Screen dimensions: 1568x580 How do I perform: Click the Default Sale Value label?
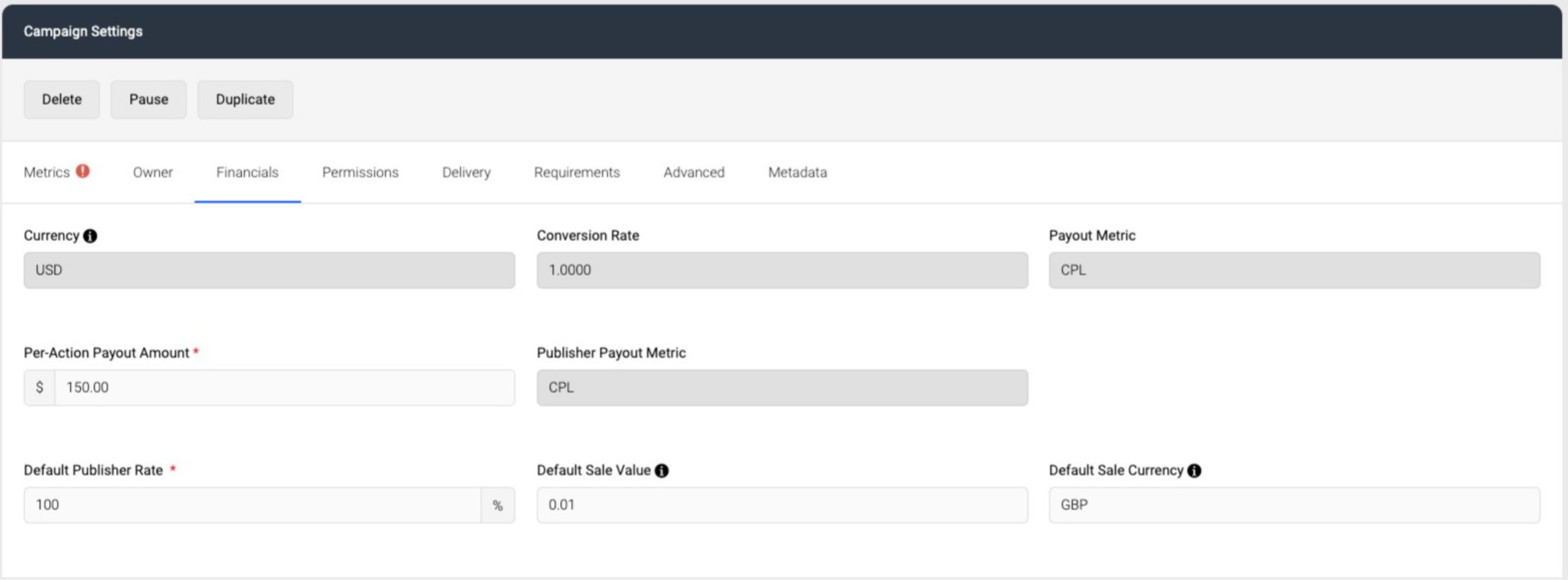pyautogui.click(x=593, y=471)
